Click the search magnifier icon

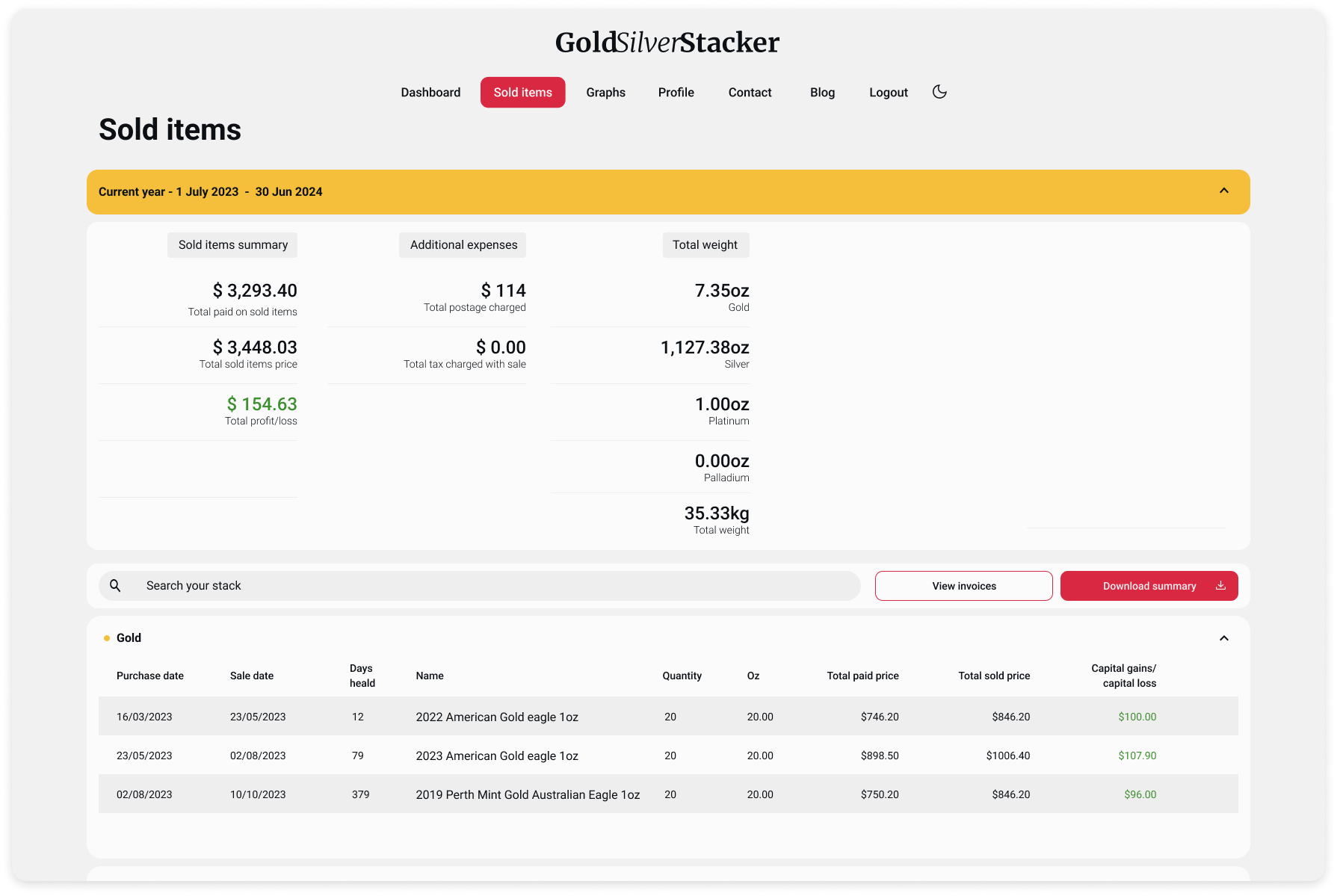(116, 585)
